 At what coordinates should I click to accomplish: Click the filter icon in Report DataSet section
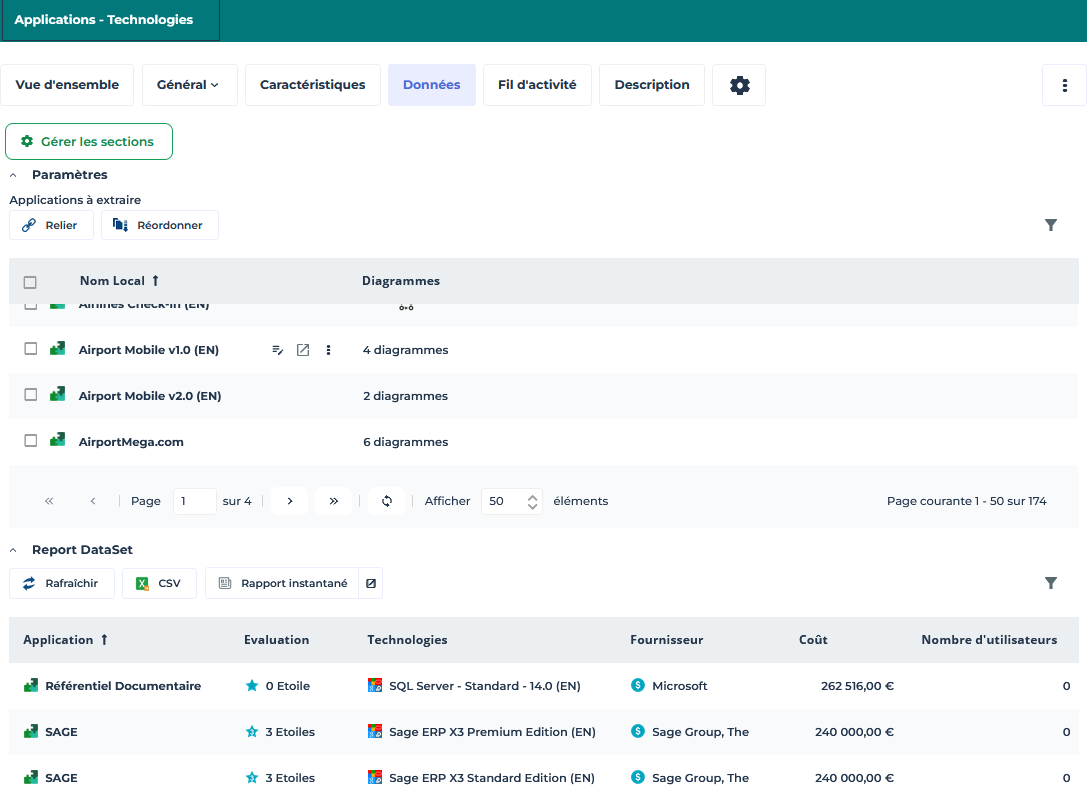1051,583
